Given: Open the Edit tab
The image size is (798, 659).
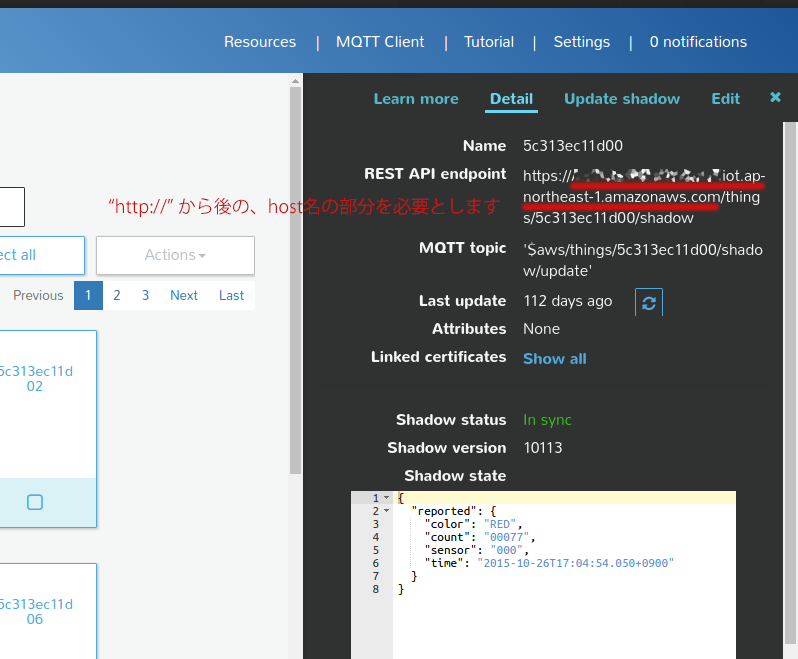Looking at the screenshot, I should coord(725,99).
